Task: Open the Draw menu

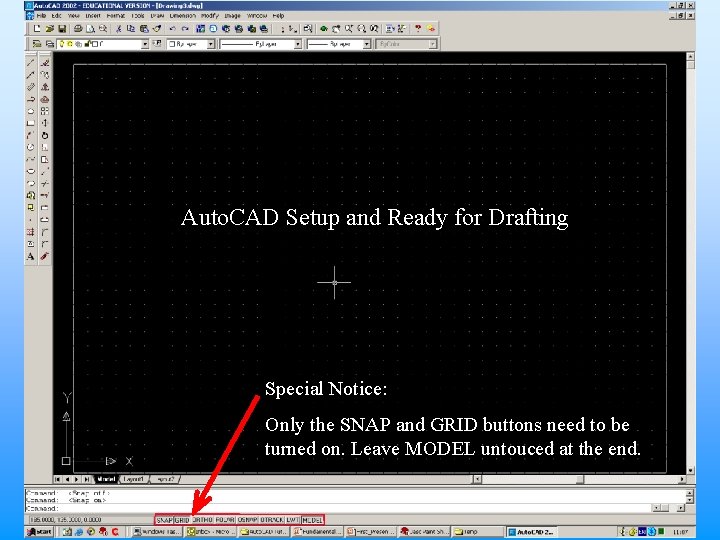Action: coord(157,16)
